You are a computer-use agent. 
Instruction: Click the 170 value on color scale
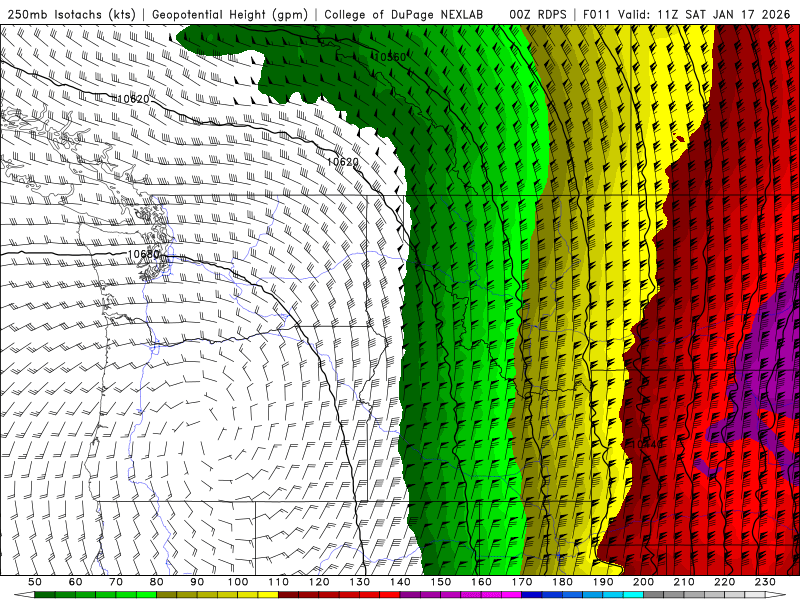[522, 582]
